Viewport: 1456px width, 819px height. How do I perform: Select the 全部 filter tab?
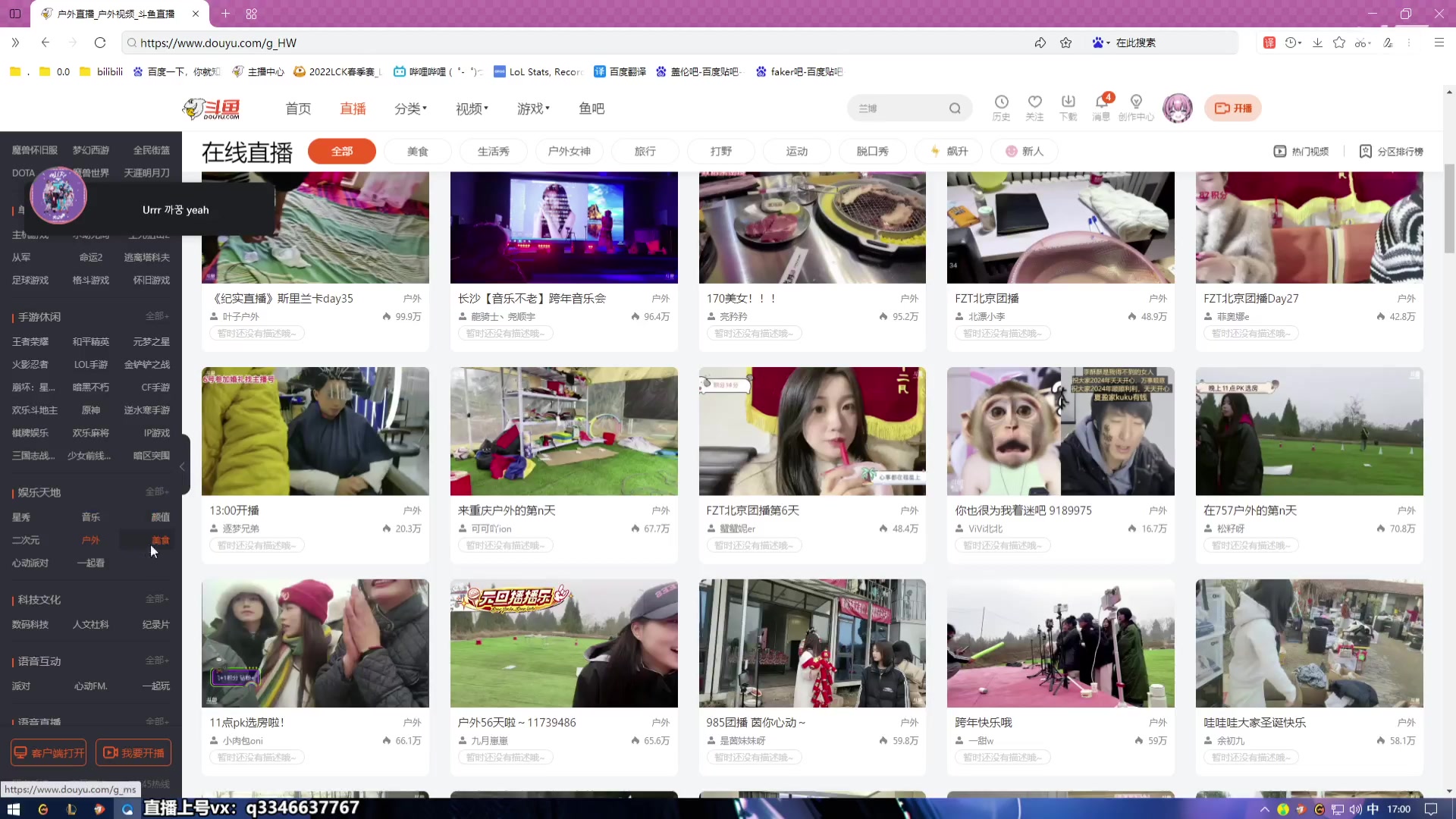pyautogui.click(x=342, y=152)
